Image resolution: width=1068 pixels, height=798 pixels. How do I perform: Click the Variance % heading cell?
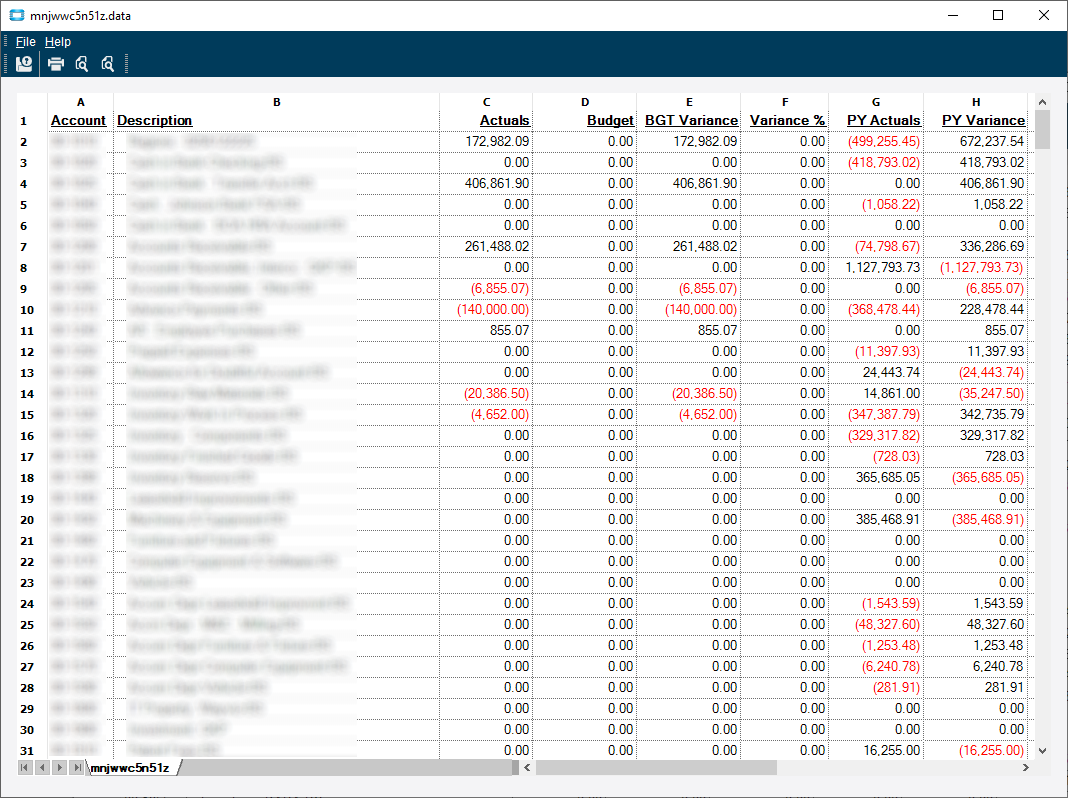click(787, 121)
